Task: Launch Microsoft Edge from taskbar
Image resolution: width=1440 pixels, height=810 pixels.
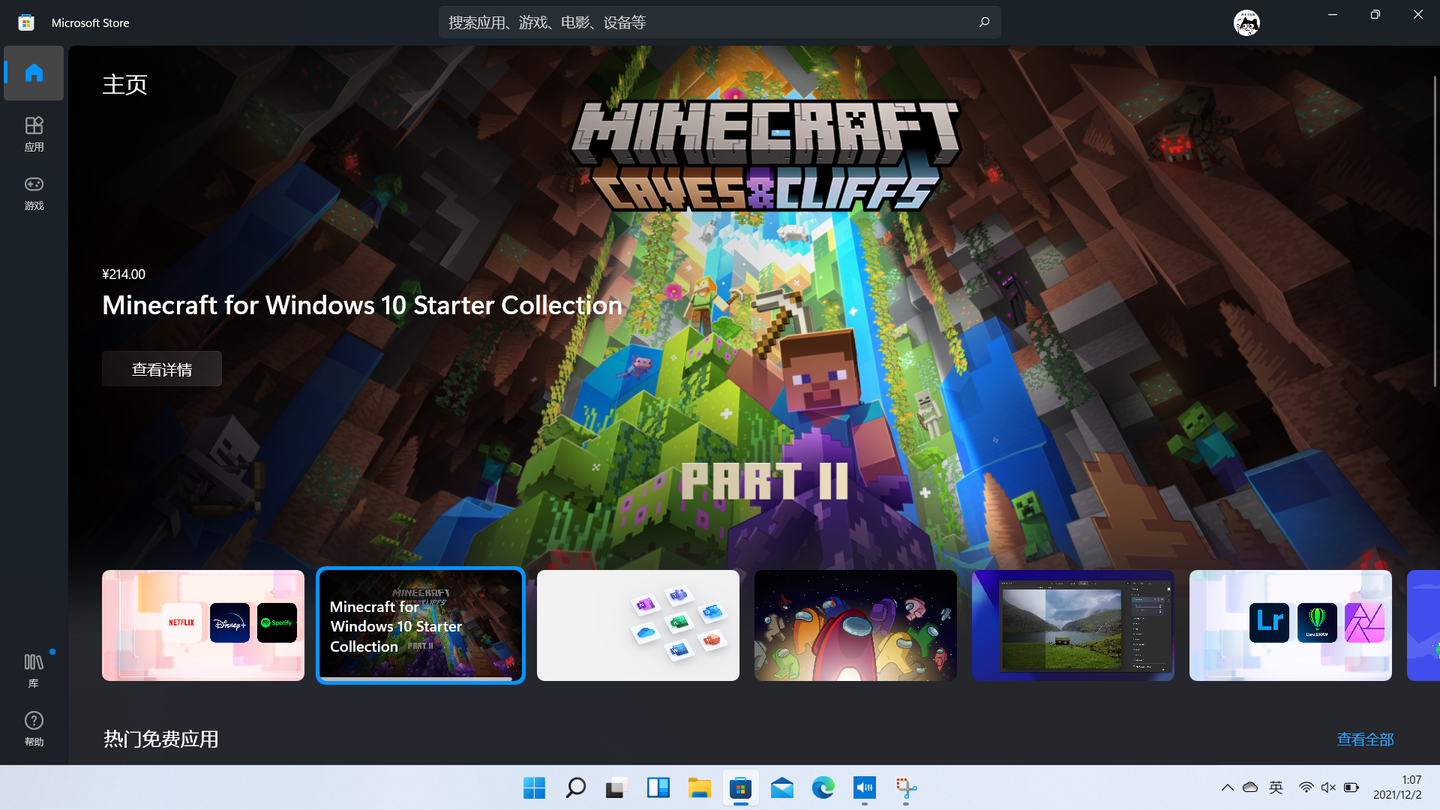Action: pyautogui.click(x=823, y=788)
